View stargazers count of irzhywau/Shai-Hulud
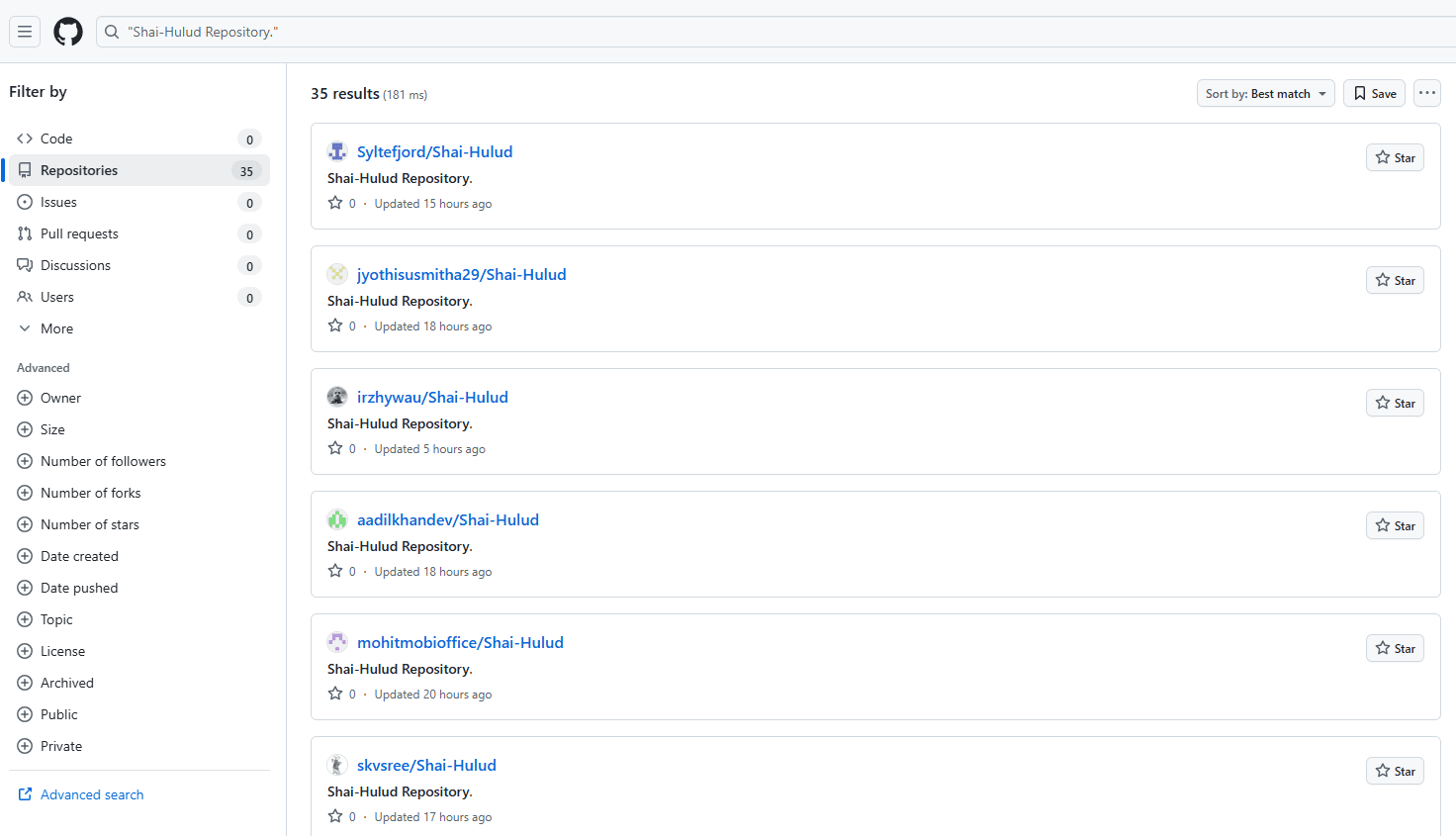This screenshot has width=1456, height=836. coord(342,448)
